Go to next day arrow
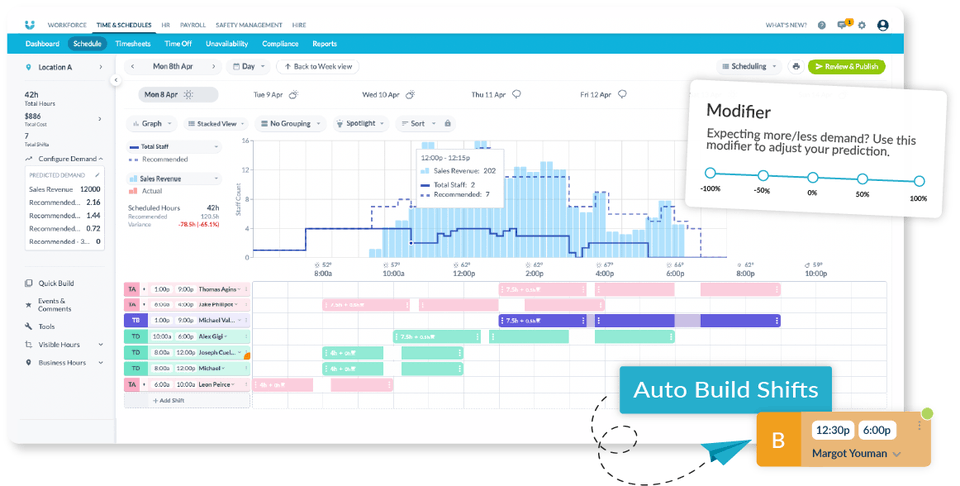Viewport: 960px width, 486px height. [215, 67]
